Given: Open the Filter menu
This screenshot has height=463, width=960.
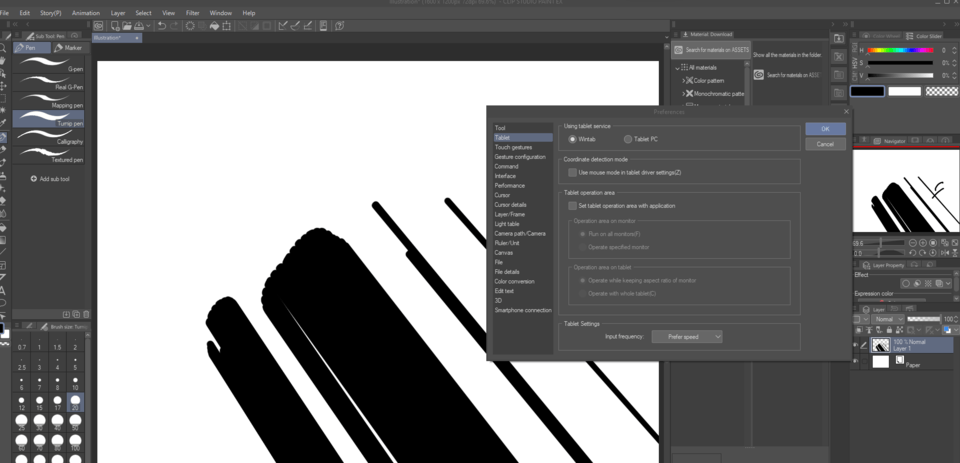Looking at the screenshot, I should (192, 13).
